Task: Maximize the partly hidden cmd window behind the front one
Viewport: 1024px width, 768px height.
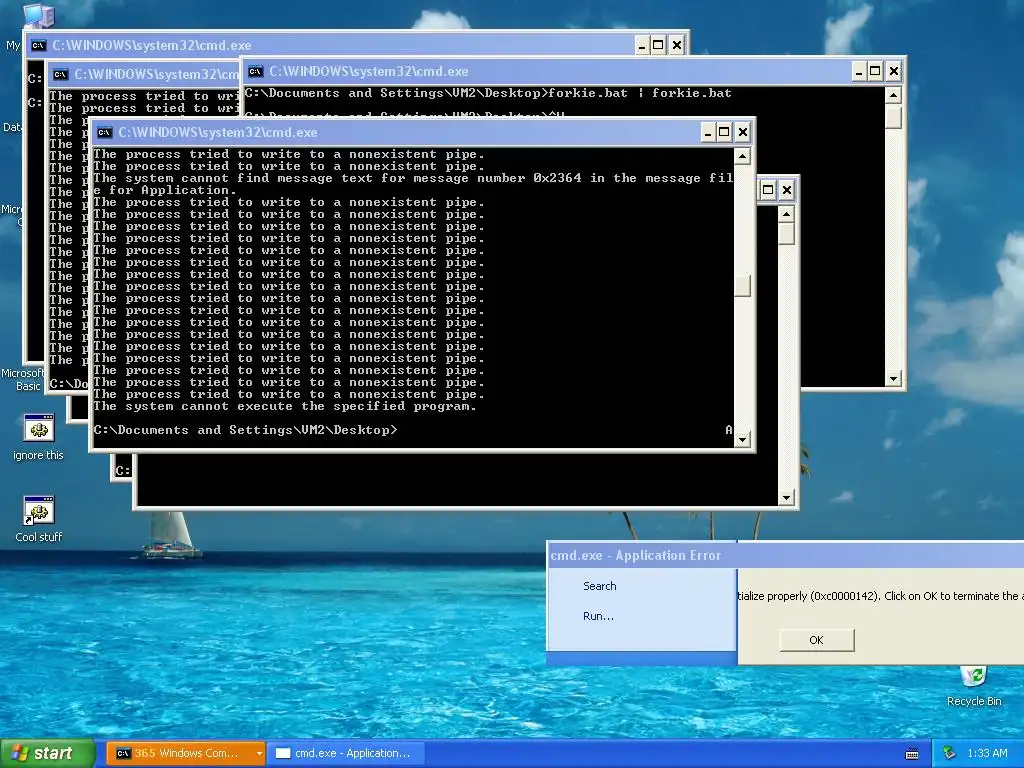Action: (769, 190)
